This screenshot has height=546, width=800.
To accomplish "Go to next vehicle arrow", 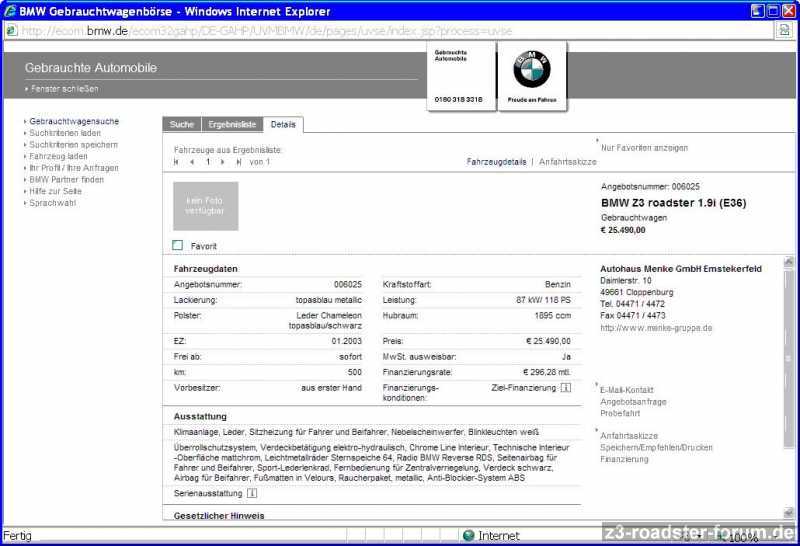I will [223, 162].
